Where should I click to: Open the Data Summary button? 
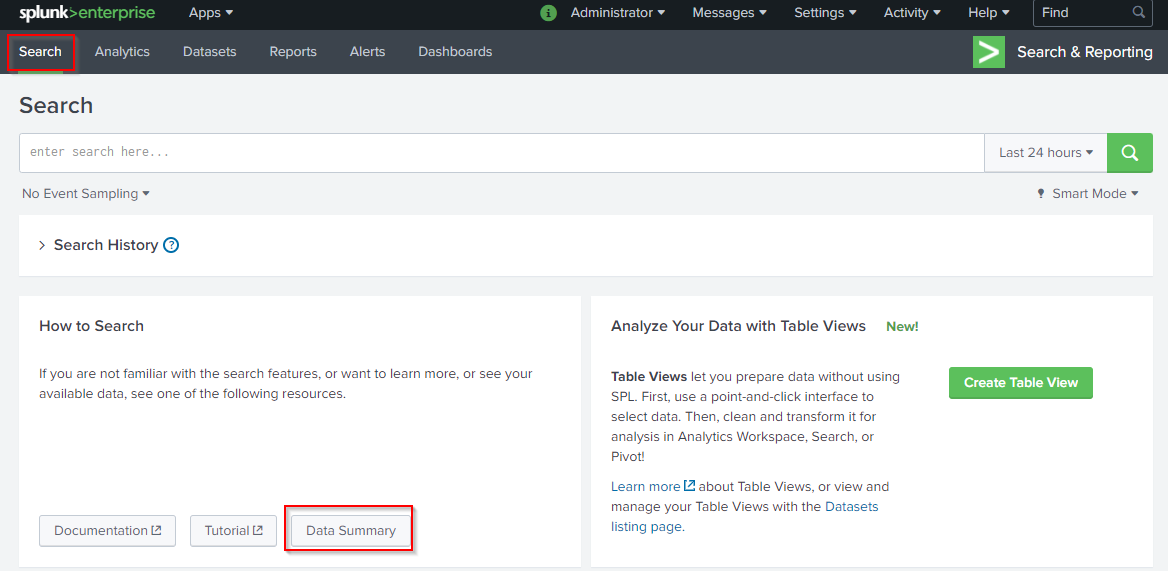(x=351, y=531)
